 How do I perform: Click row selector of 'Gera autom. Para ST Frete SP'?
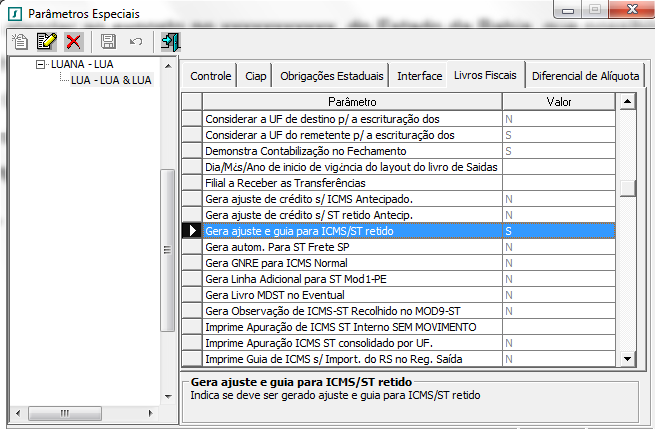(x=192, y=247)
